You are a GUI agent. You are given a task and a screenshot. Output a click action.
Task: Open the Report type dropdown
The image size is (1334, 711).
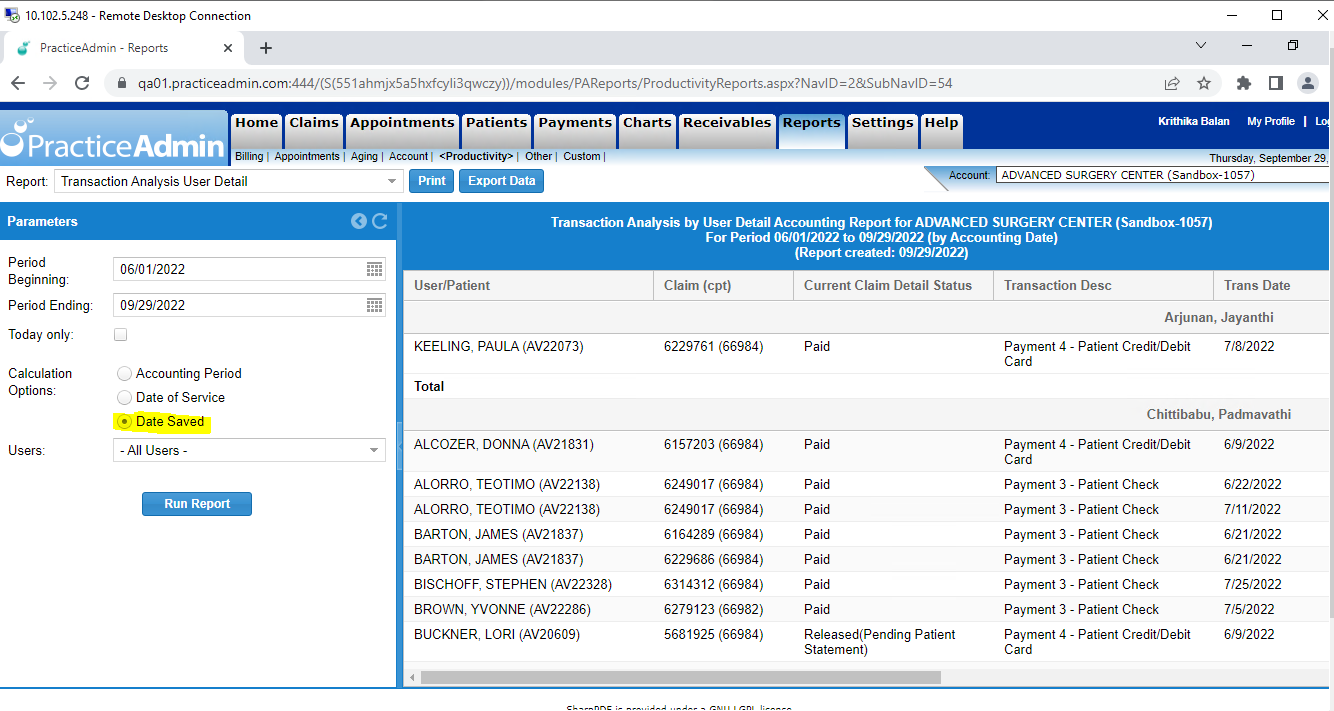tap(229, 181)
